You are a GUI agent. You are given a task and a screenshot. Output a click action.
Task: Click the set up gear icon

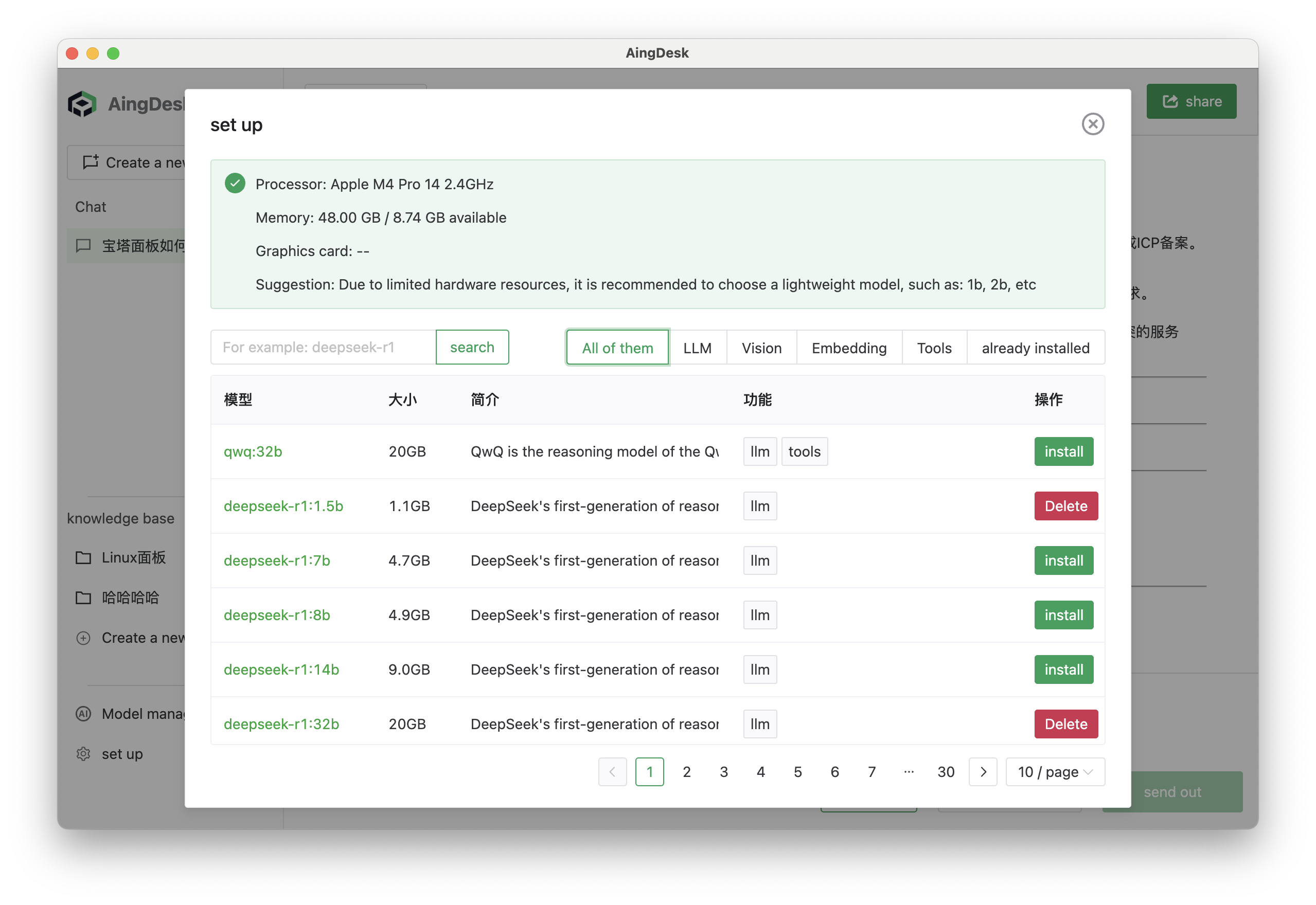point(83,754)
